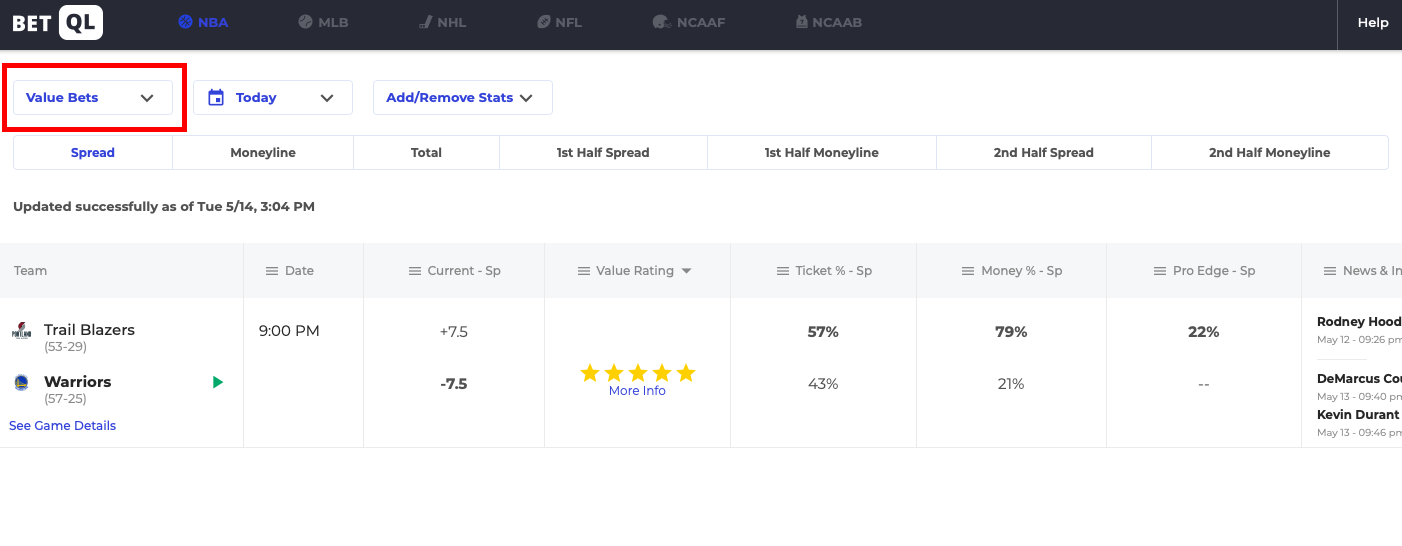
Task: Click the +7.5 spread value
Action: click(454, 332)
